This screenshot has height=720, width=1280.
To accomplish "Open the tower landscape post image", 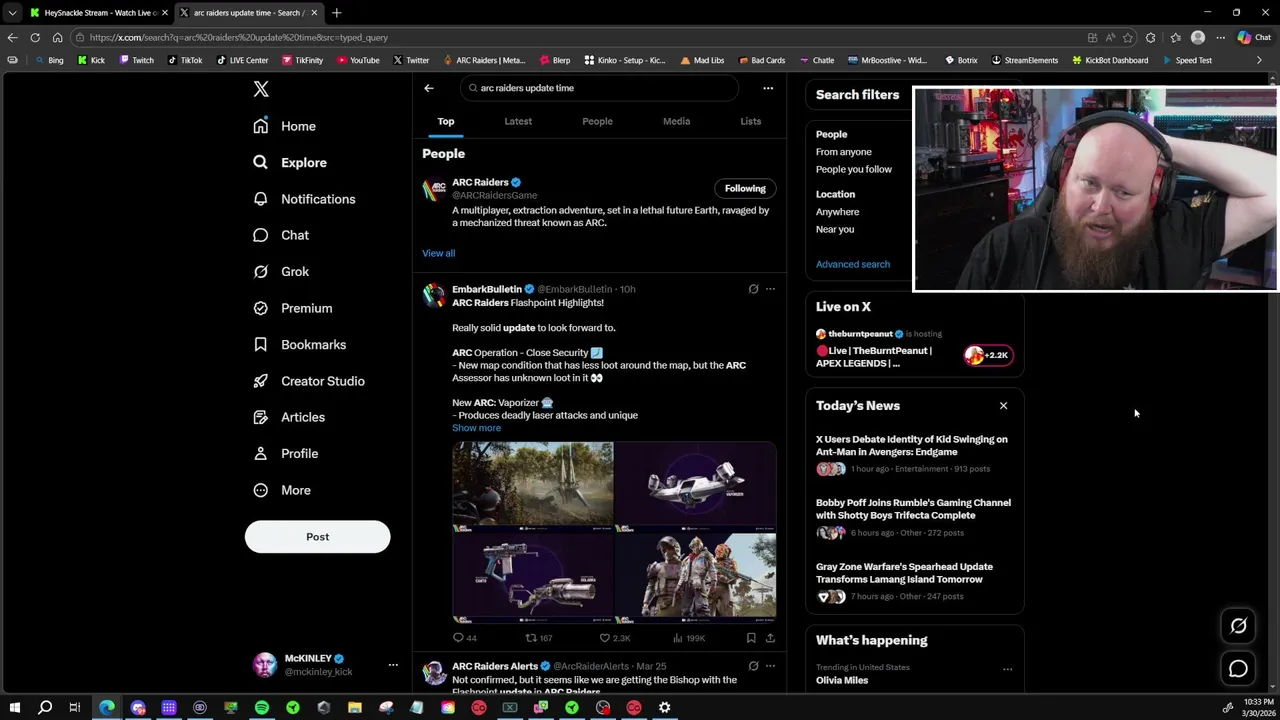I will click(533, 484).
